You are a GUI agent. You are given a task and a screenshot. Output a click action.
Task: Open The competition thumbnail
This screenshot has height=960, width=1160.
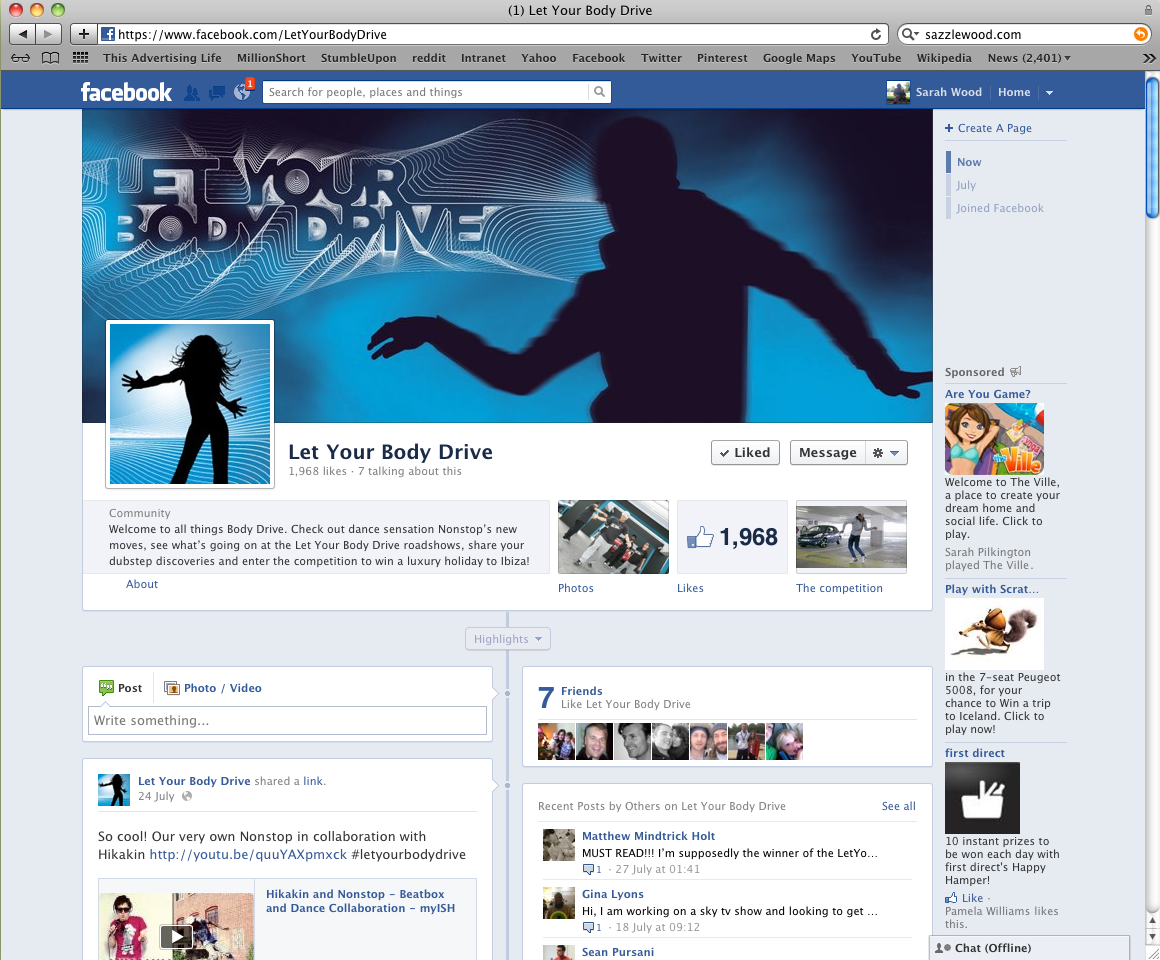pyautogui.click(x=851, y=537)
